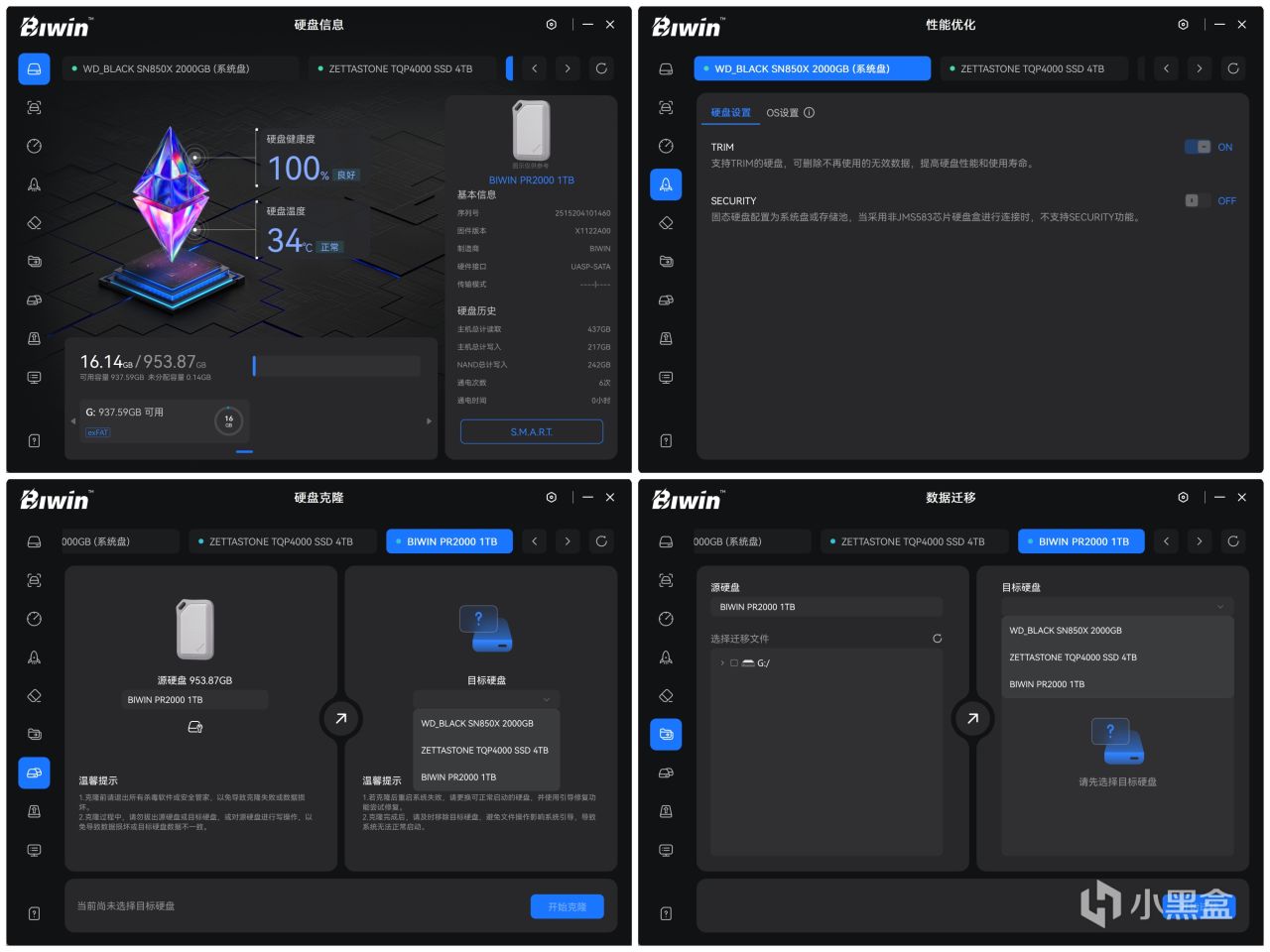Viewport: 1270px width, 952px height.
Task: Go to next disk tab in 数据迁移 window
Action: 1200,541
